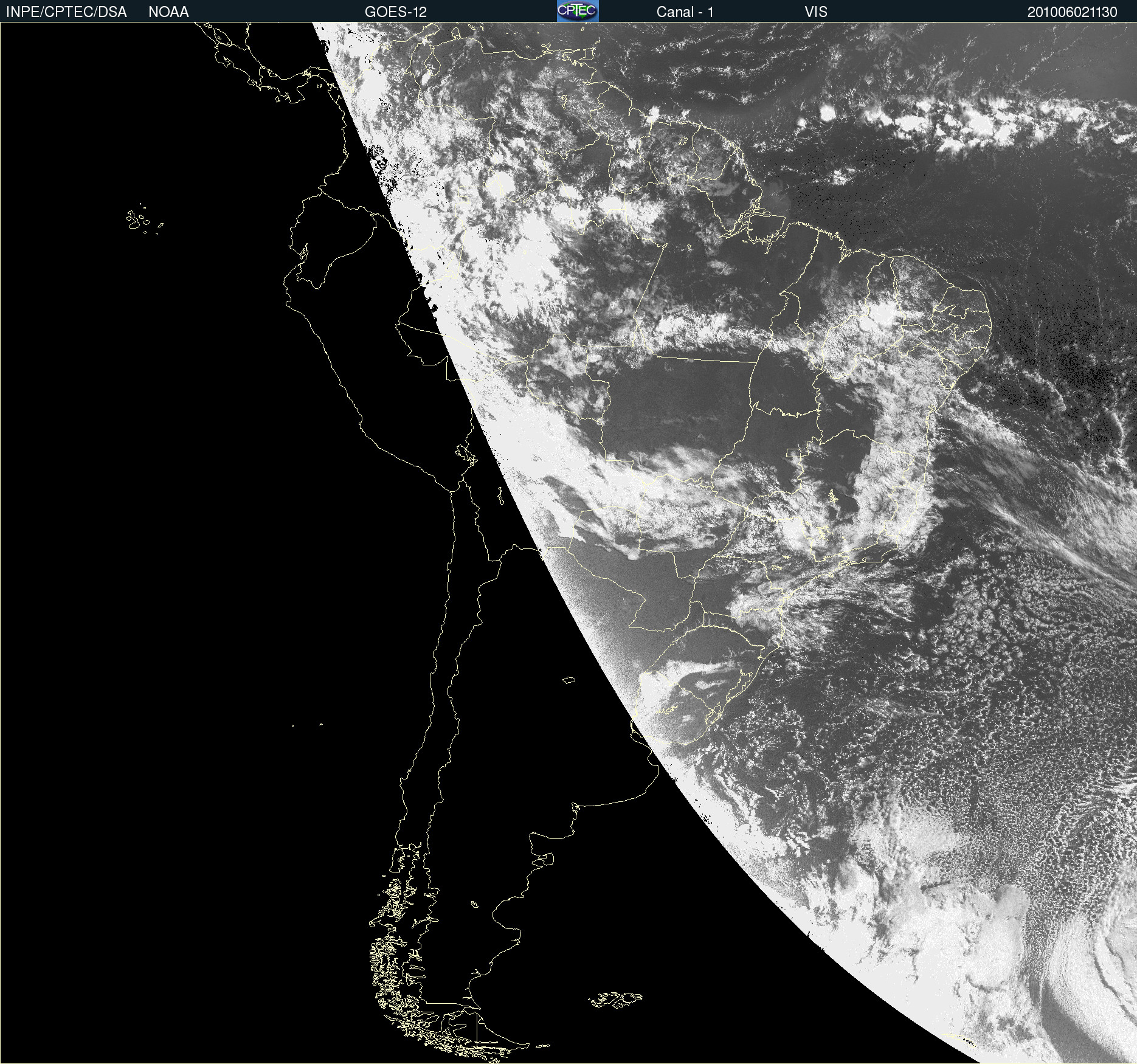
Task: Select the 201006021130 timestamp
Action: tap(1073, 12)
